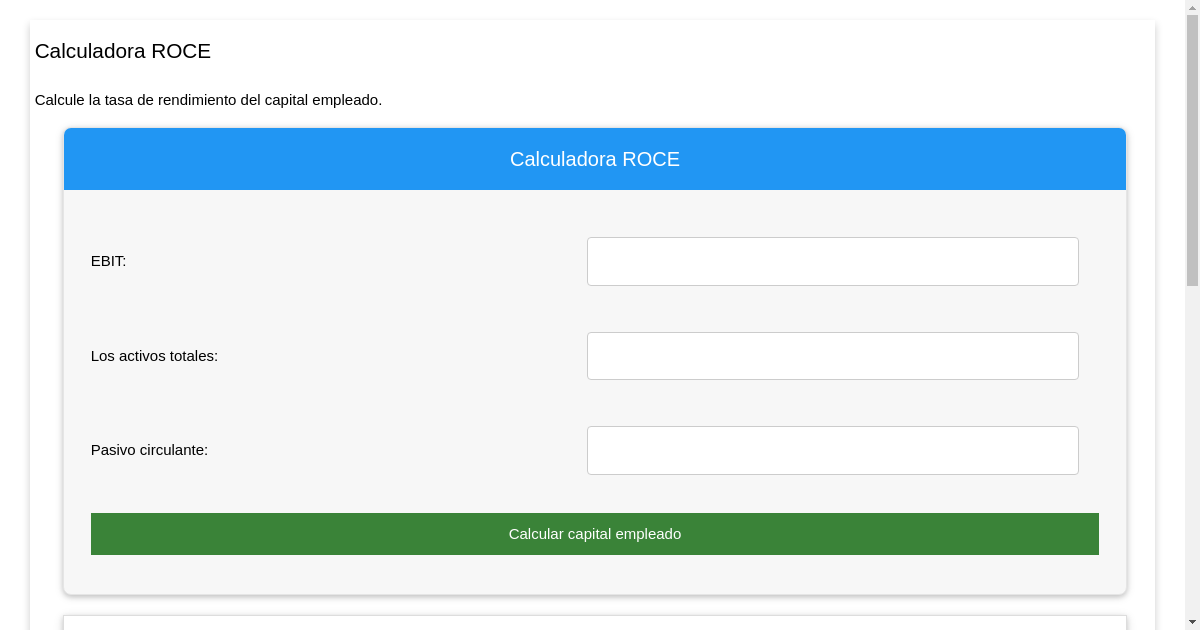Click the scrollbar down arrow
This screenshot has width=1200, height=630.
coord(1192,623)
